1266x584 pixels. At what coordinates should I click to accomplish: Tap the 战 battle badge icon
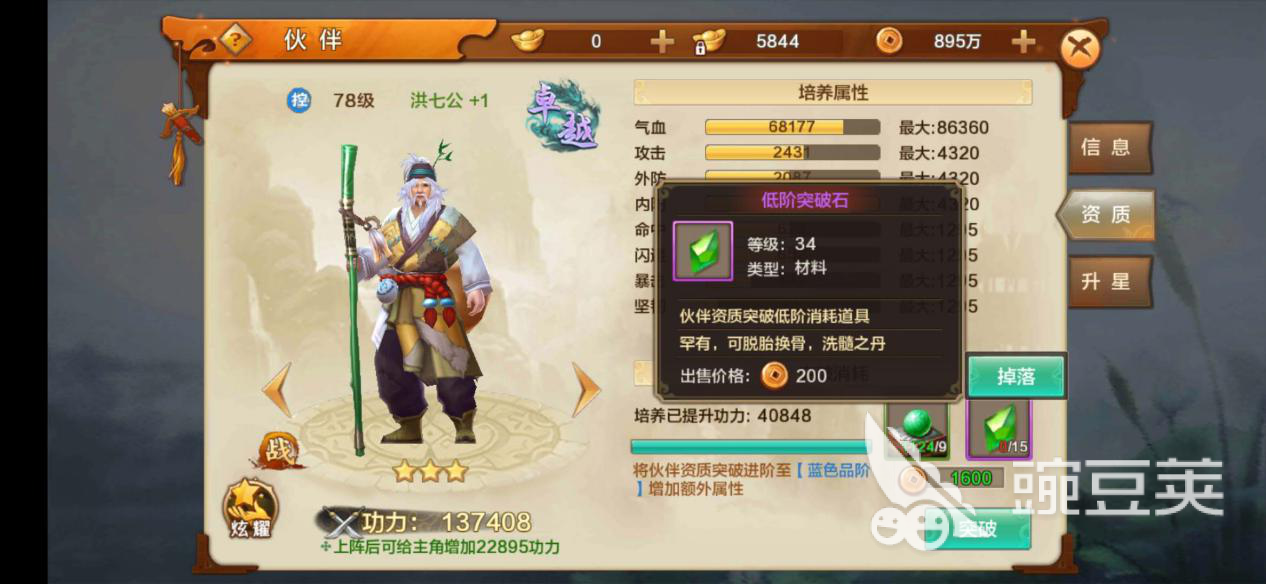[280, 450]
